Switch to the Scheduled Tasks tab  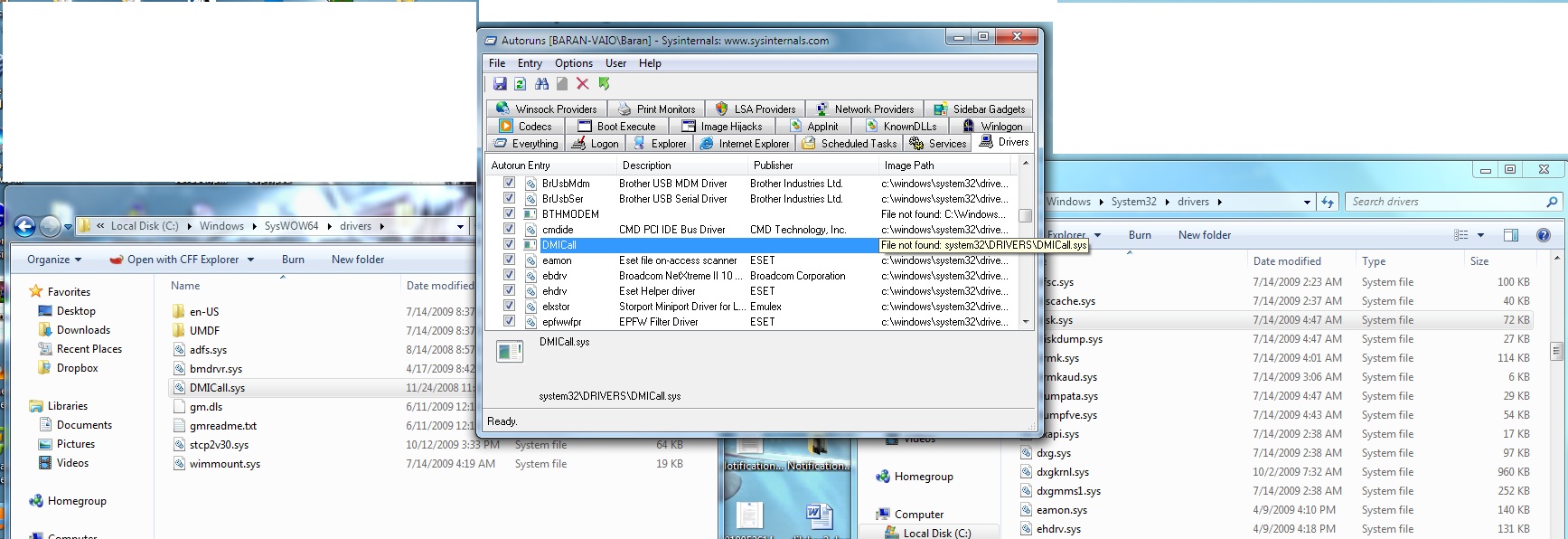[x=850, y=144]
